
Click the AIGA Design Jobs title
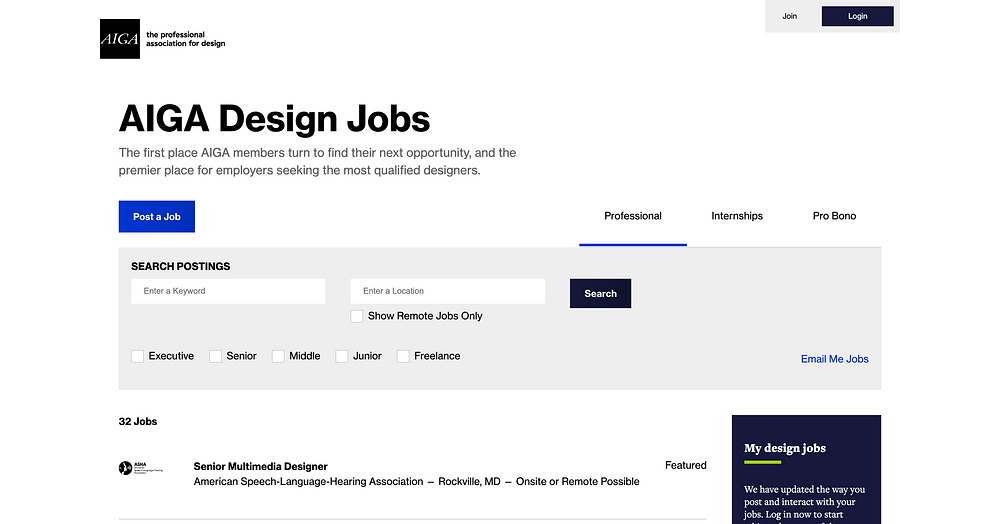click(274, 119)
